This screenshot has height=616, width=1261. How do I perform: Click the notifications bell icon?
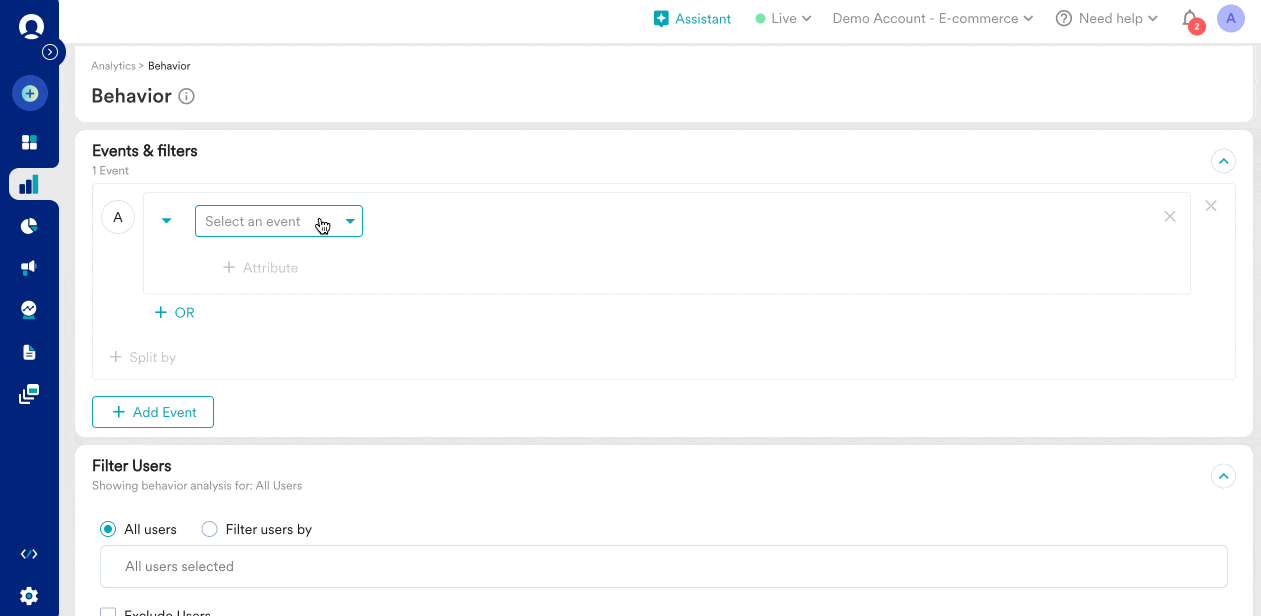point(1189,18)
